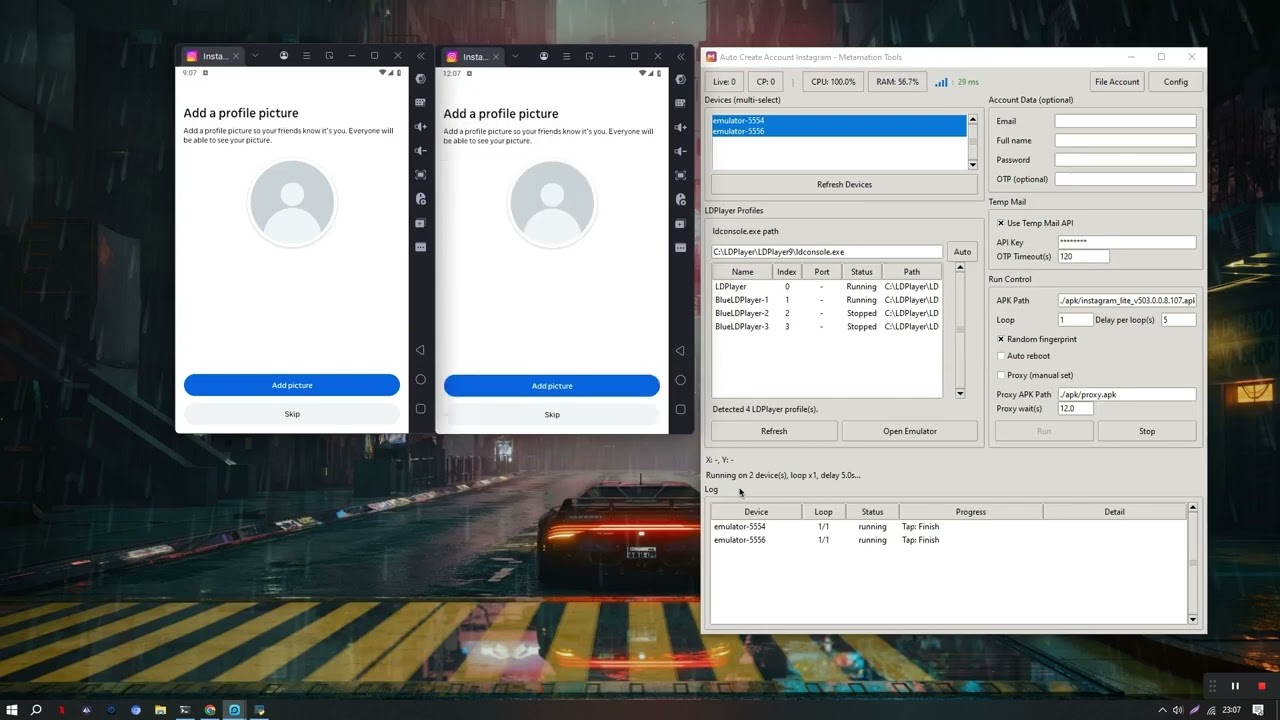Collapse left emulator sidebar with double chevron
The width and height of the screenshot is (1280, 720).
point(421,56)
